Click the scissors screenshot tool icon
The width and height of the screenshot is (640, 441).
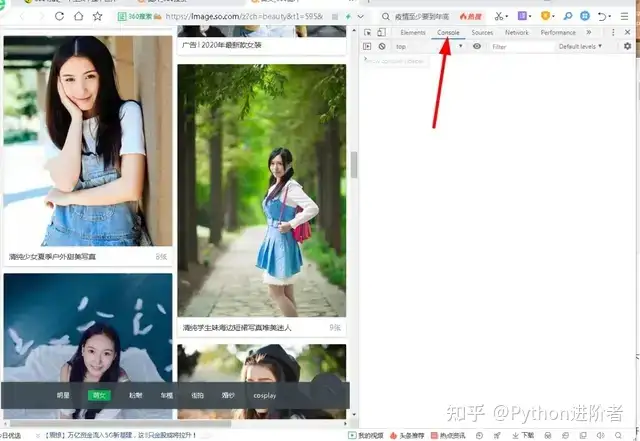[499, 16]
